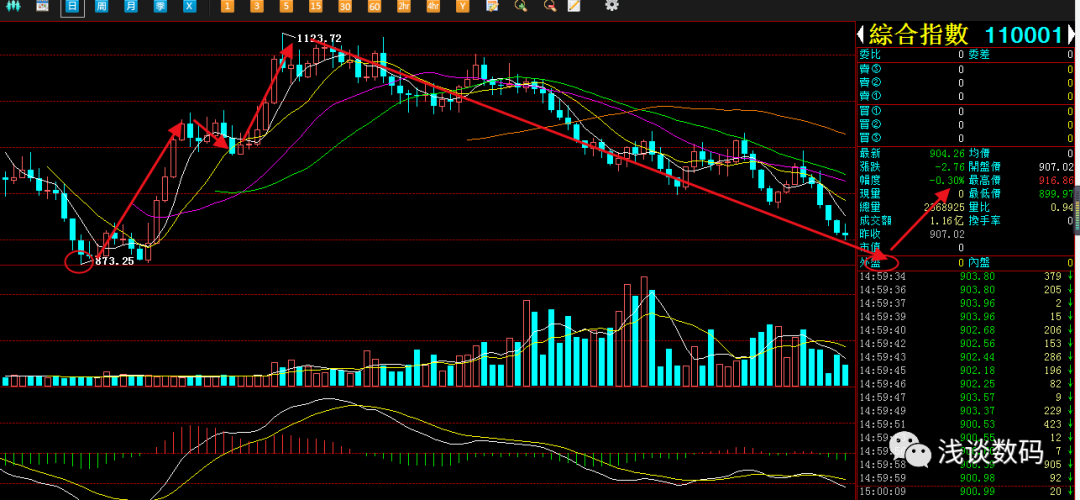Open settings with the gear icon

tap(611, 6)
